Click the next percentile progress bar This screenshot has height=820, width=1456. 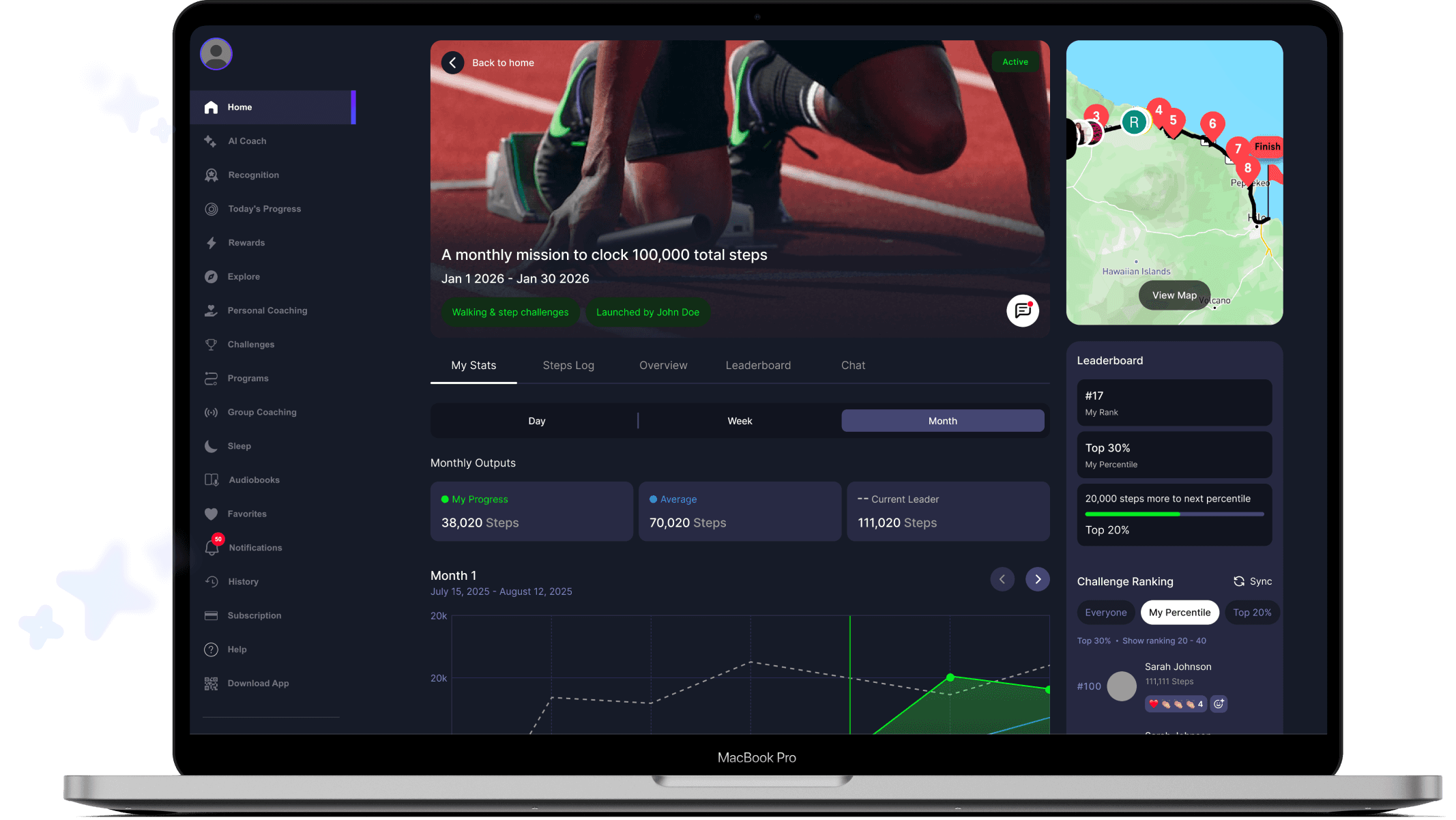(1174, 514)
